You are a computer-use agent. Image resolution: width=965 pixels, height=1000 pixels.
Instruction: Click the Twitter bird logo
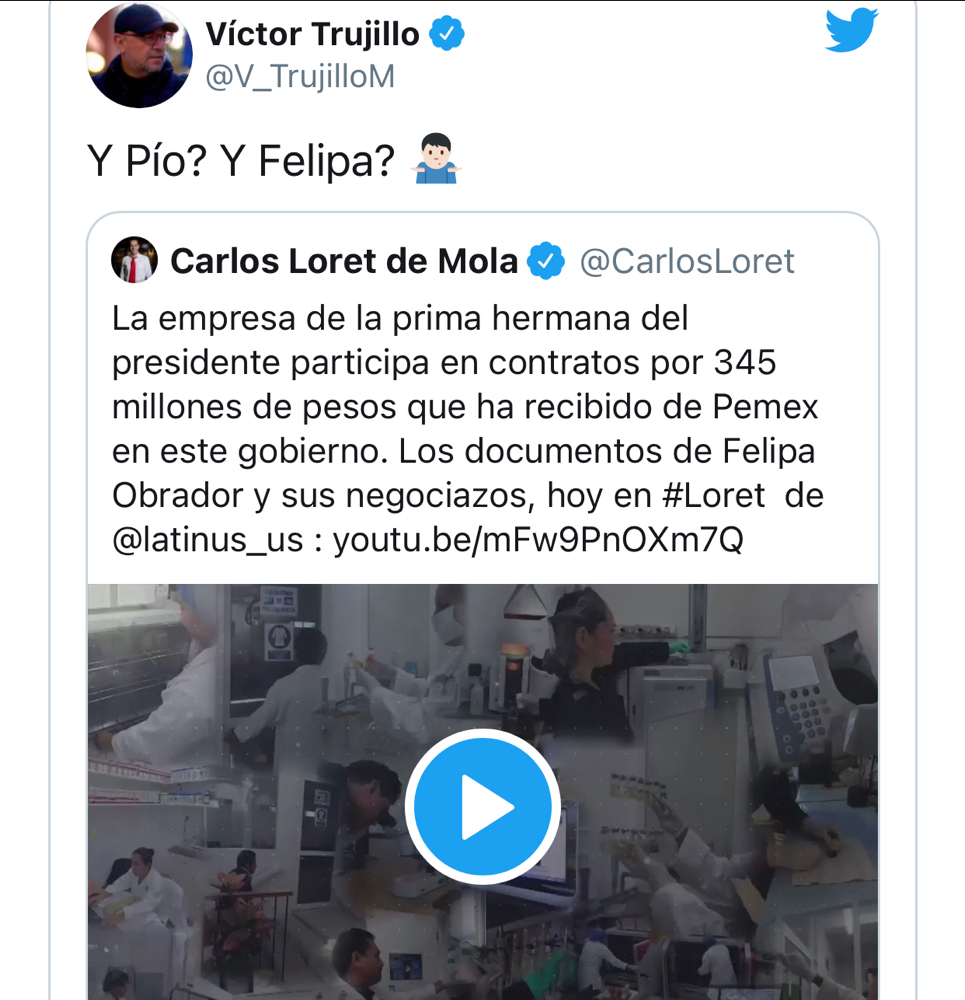point(851,29)
